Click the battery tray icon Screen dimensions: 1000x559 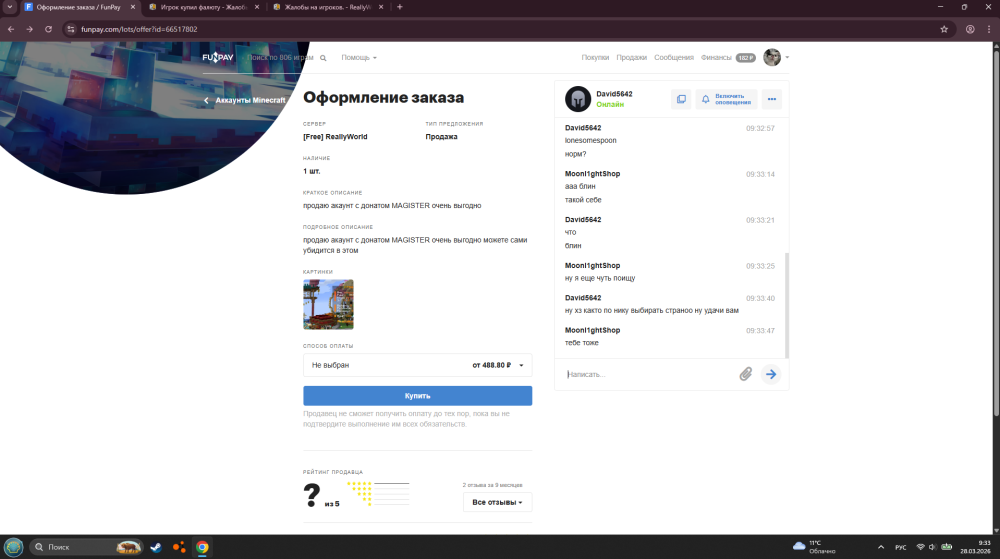click(x=947, y=547)
